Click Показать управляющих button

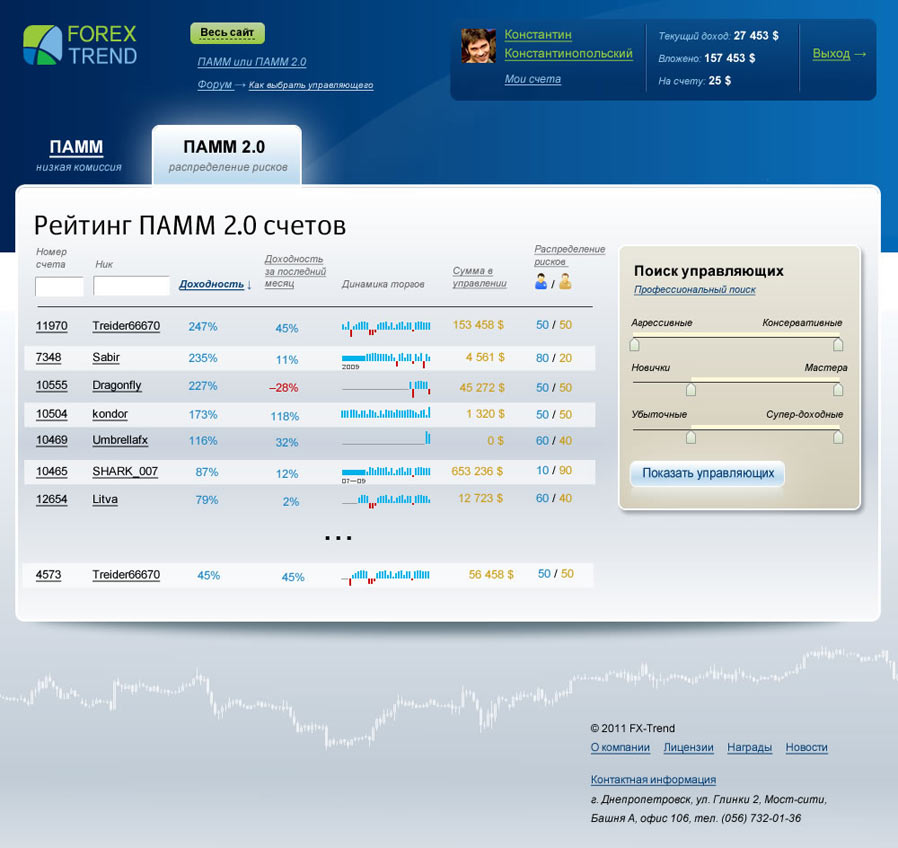pyautogui.click(x=707, y=473)
